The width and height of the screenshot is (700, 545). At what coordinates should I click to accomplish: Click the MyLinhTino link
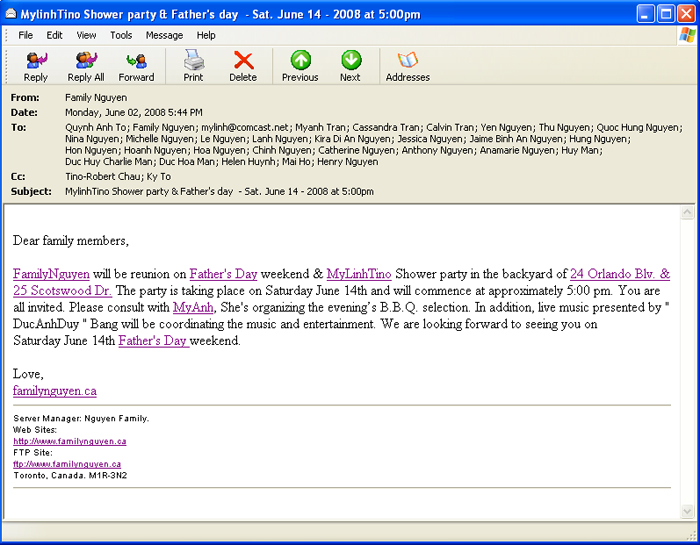pyautogui.click(x=359, y=274)
